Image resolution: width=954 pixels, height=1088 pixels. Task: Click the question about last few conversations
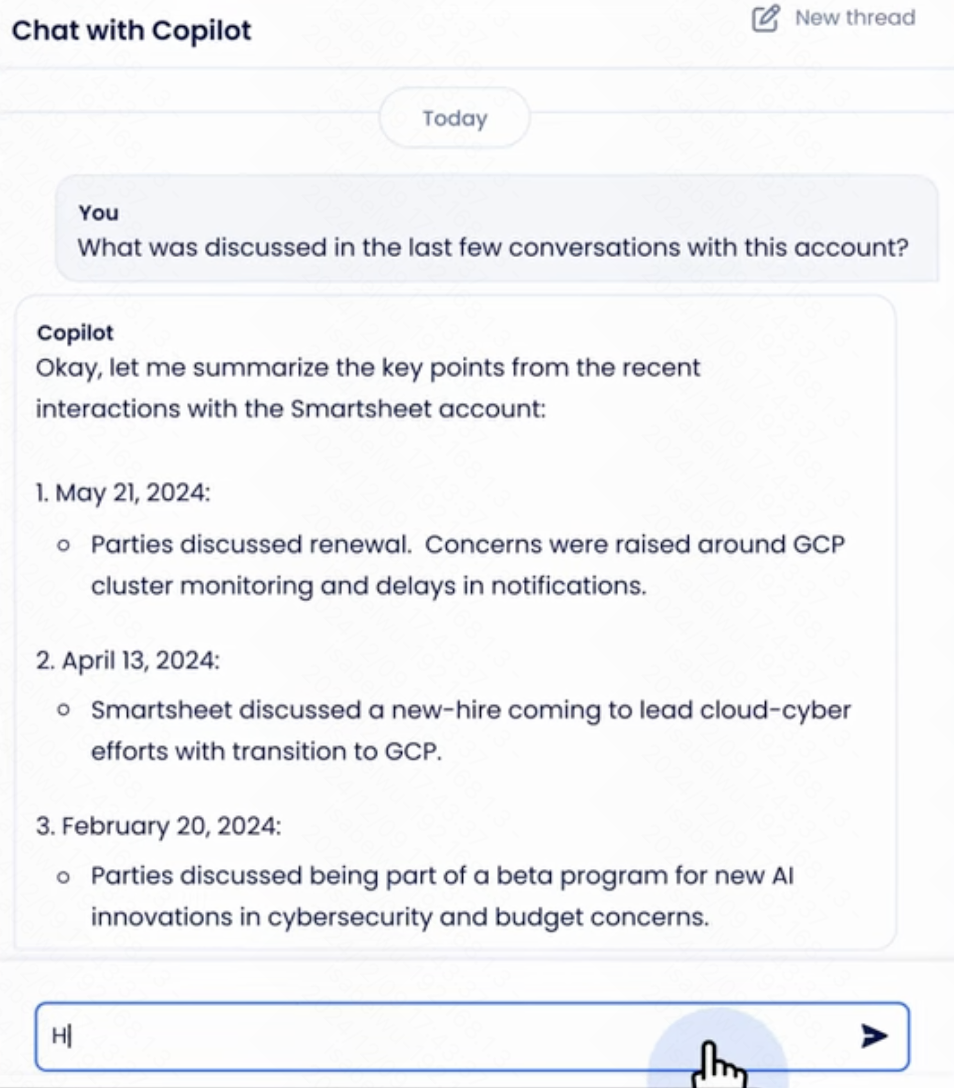point(493,248)
